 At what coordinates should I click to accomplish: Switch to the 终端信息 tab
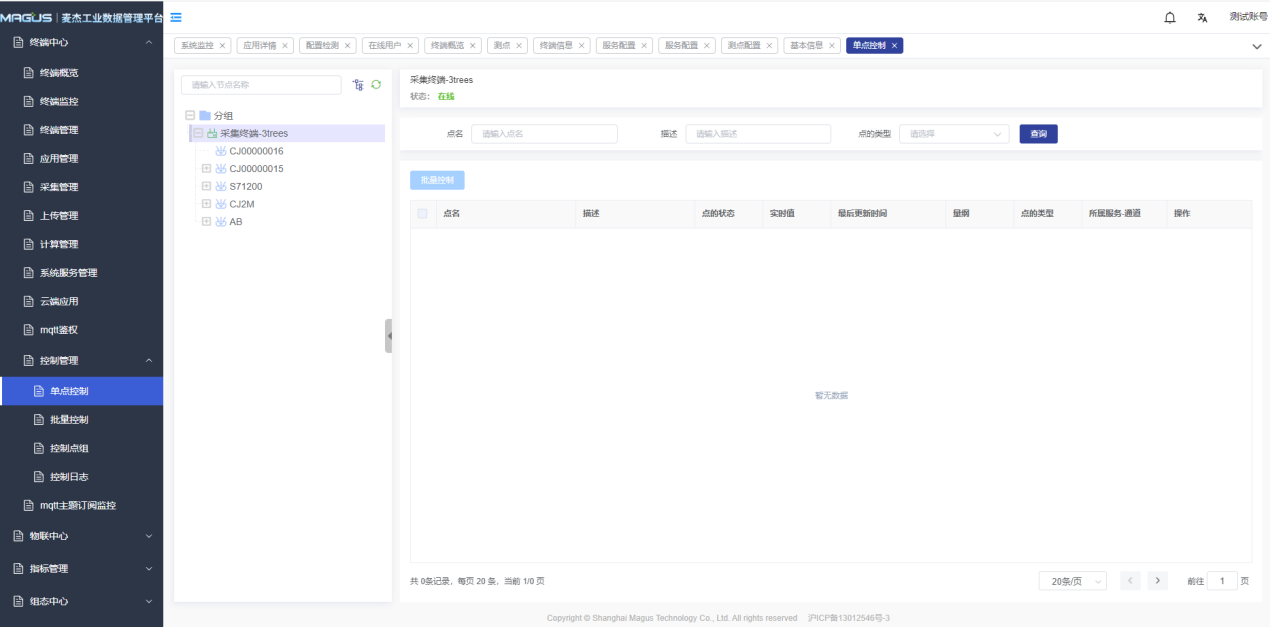click(x=555, y=46)
